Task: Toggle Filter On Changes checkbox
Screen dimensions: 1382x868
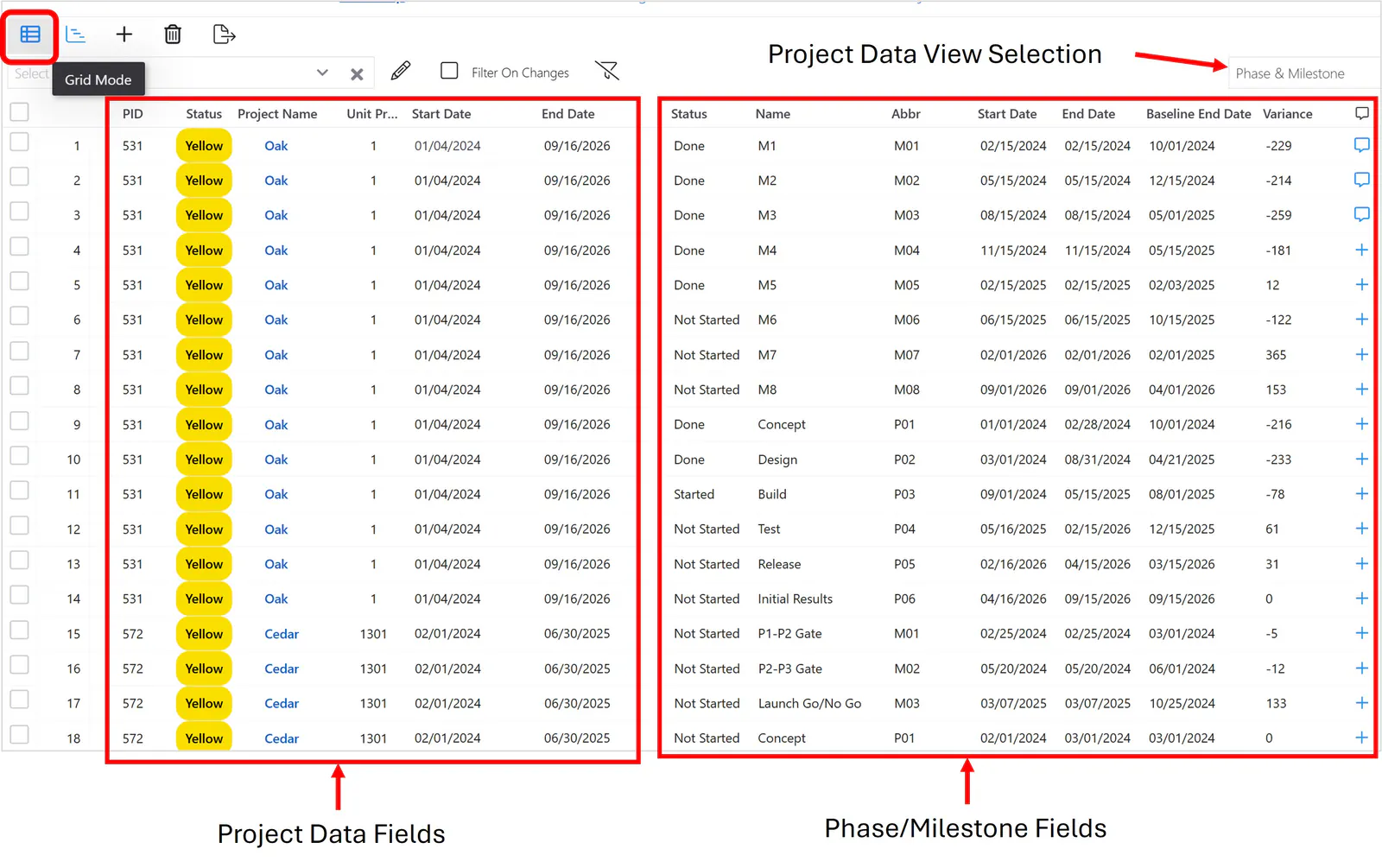Action: click(x=449, y=71)
